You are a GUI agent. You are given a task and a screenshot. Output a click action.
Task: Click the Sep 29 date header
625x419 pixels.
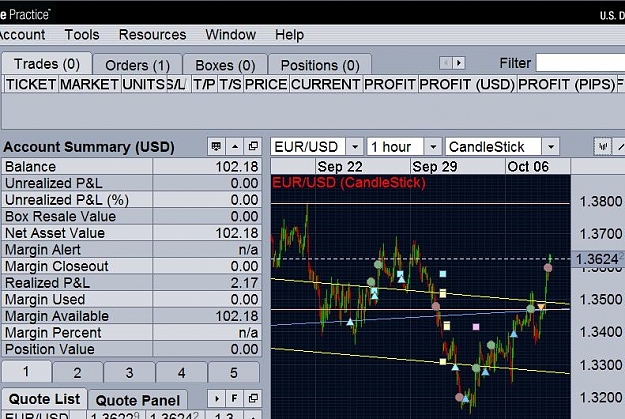(x=435, y=166)
